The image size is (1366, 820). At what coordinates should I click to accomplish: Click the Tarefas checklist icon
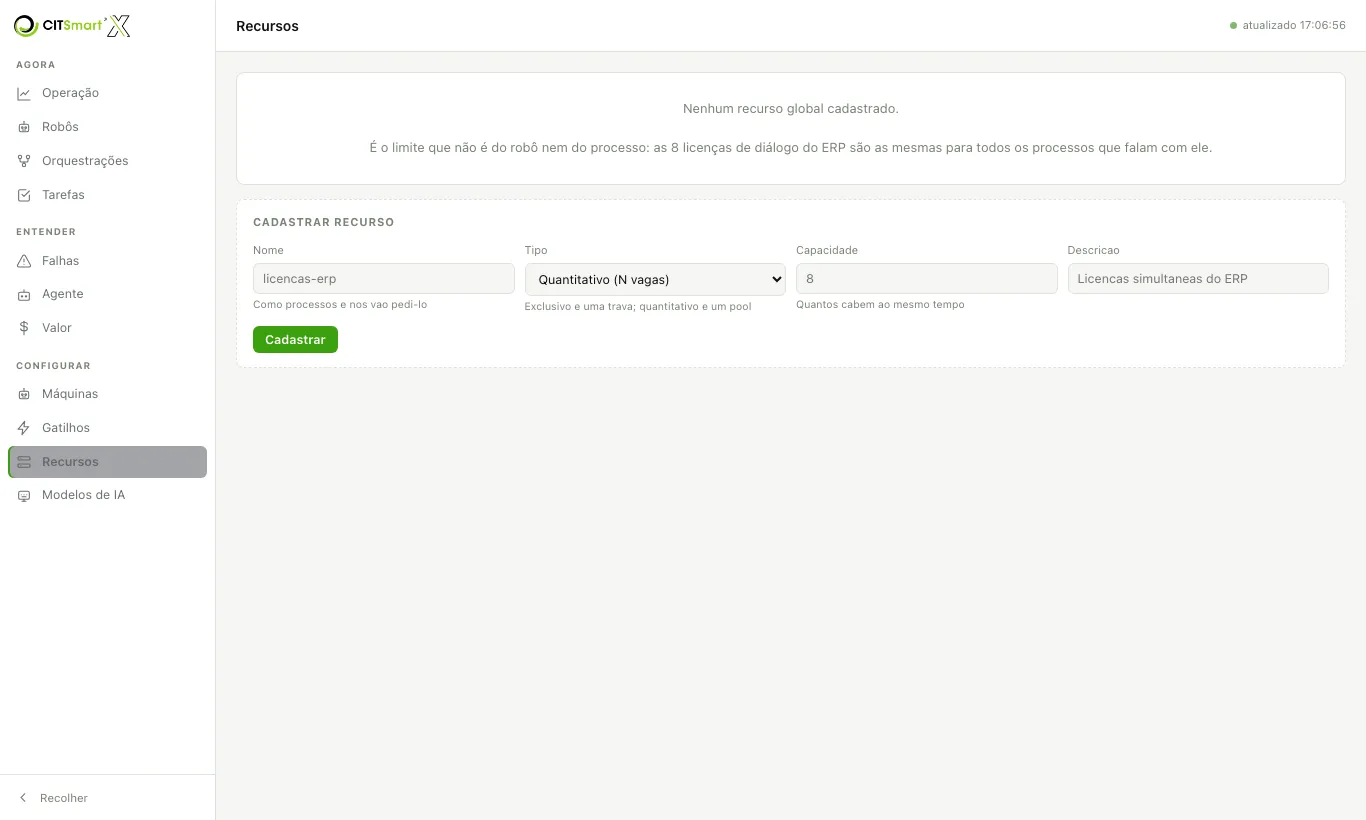tap(24, 195)
